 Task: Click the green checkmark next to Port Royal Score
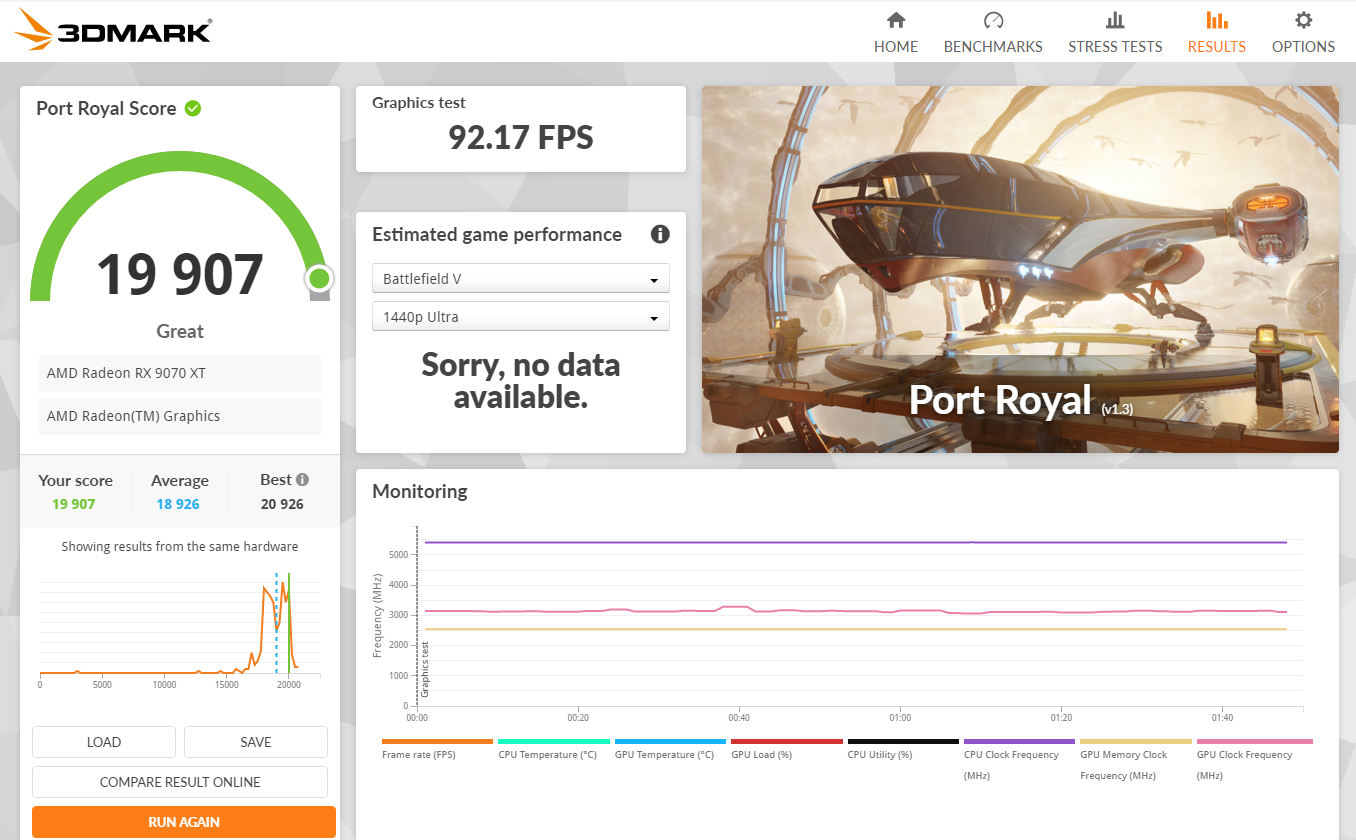(x=193, y=108)
